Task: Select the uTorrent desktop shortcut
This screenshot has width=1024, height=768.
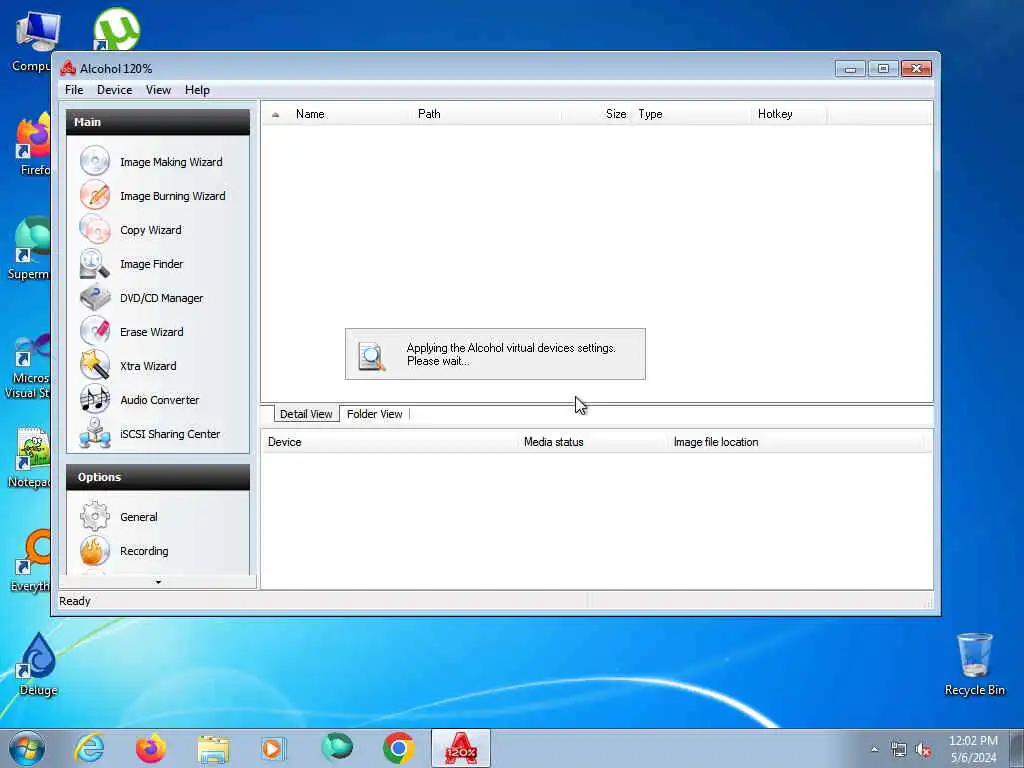Action: point(116,29)
